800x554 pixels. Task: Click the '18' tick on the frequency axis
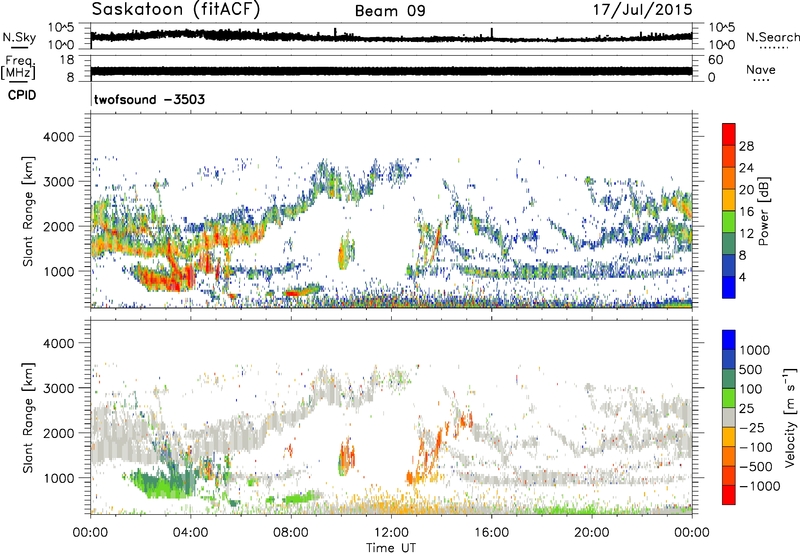click(67, 60)
